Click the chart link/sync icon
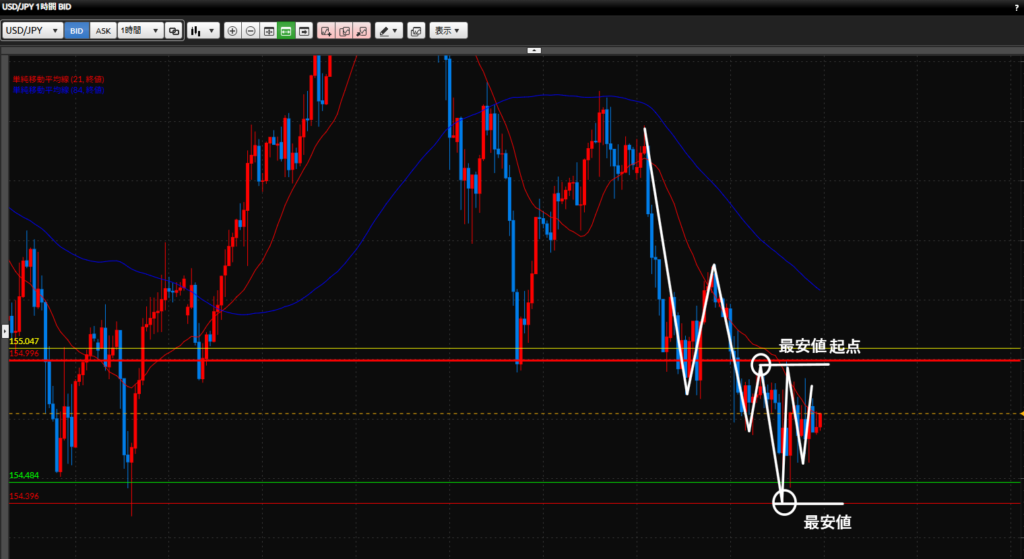This screenshot has height=559, width=1024. [x=174, y=31]
